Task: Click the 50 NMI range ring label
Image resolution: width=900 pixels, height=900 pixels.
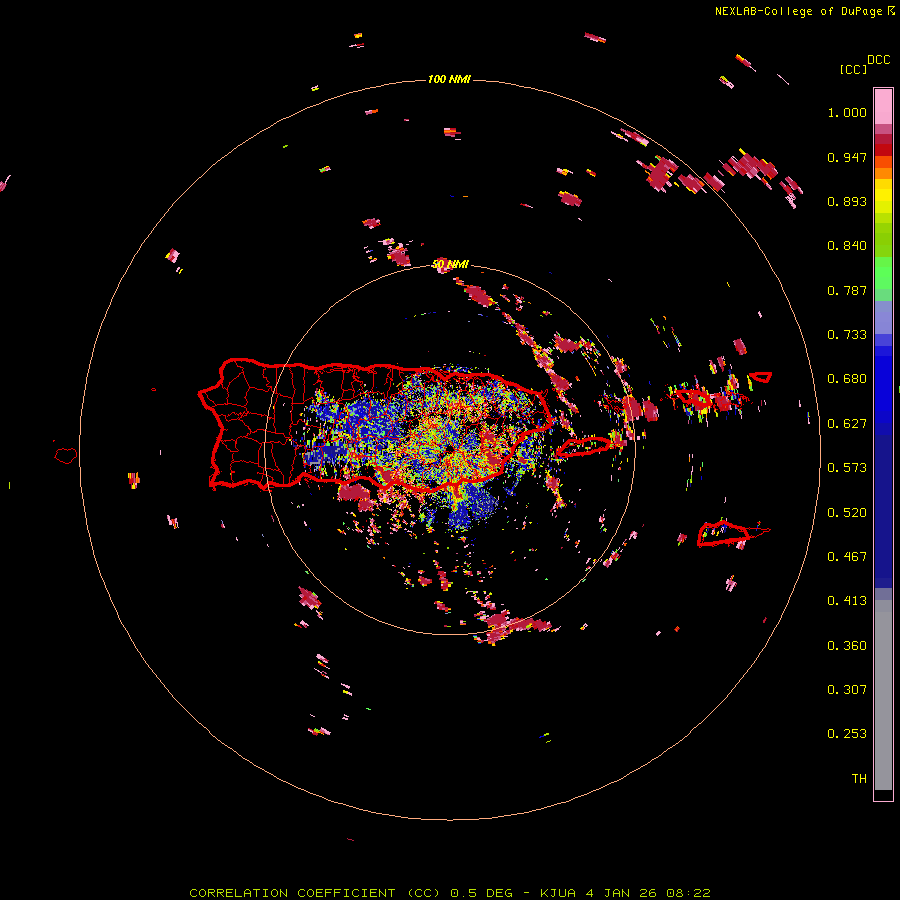Action: tap(450, 265)
